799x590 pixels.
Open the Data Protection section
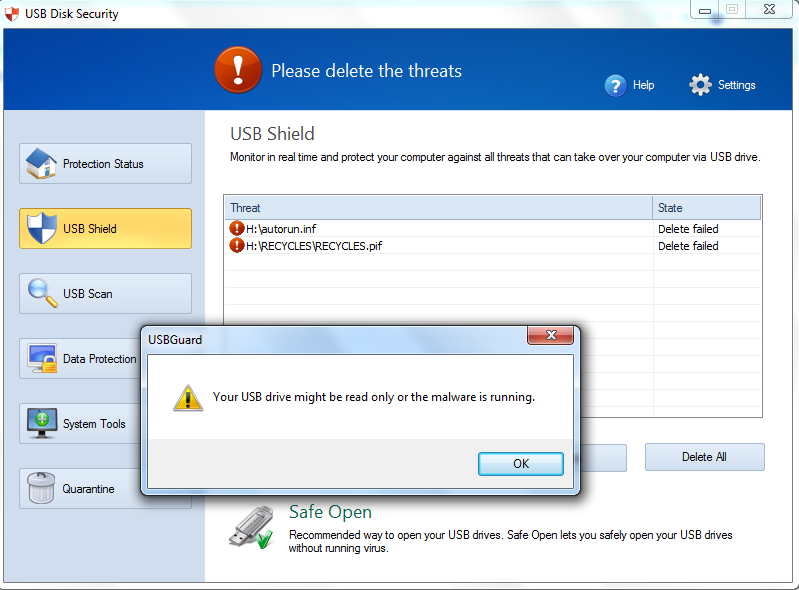coord(80,359)
